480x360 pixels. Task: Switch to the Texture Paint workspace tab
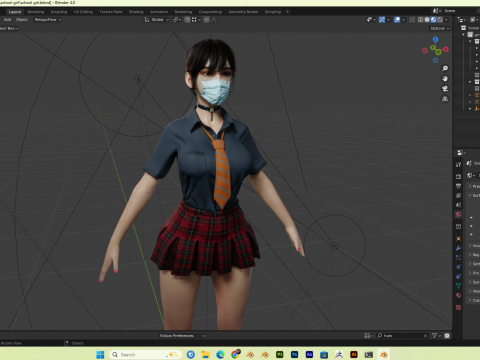tap(111, 12)
